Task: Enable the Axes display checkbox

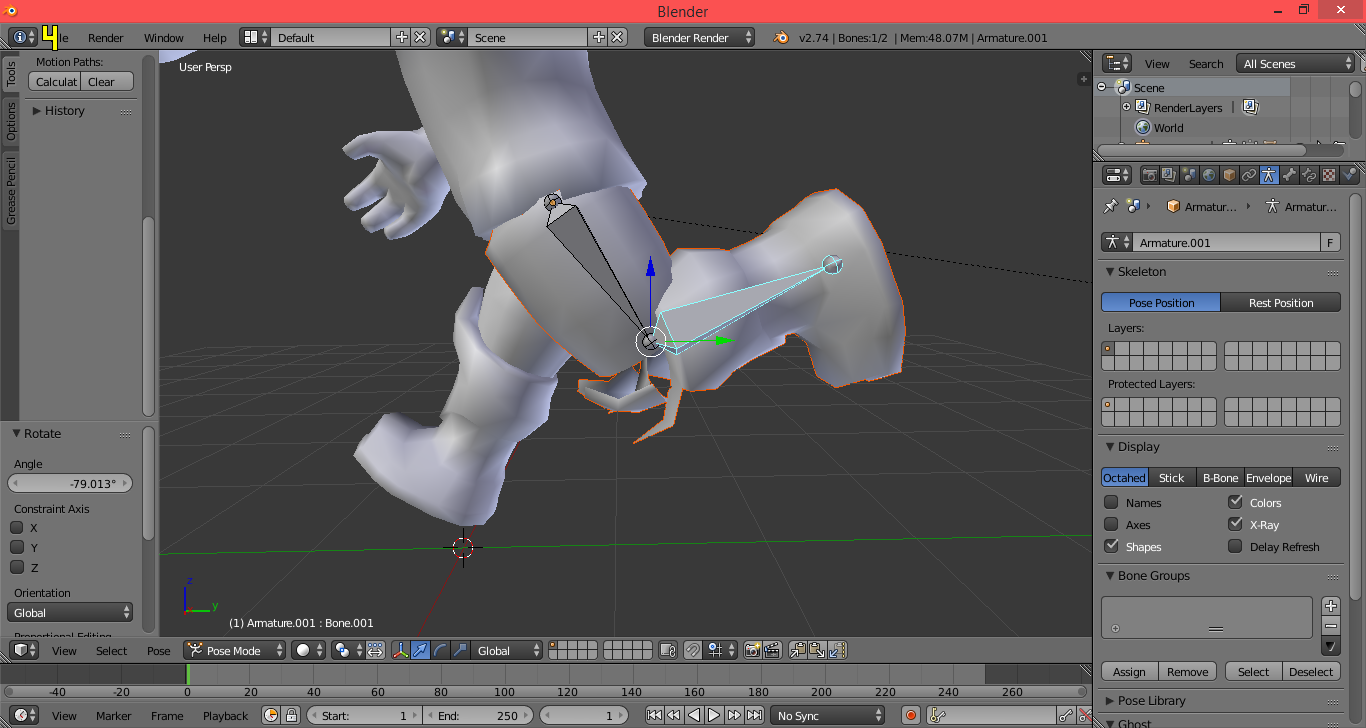Action: pyautogui.click(x=1111, y=524)
